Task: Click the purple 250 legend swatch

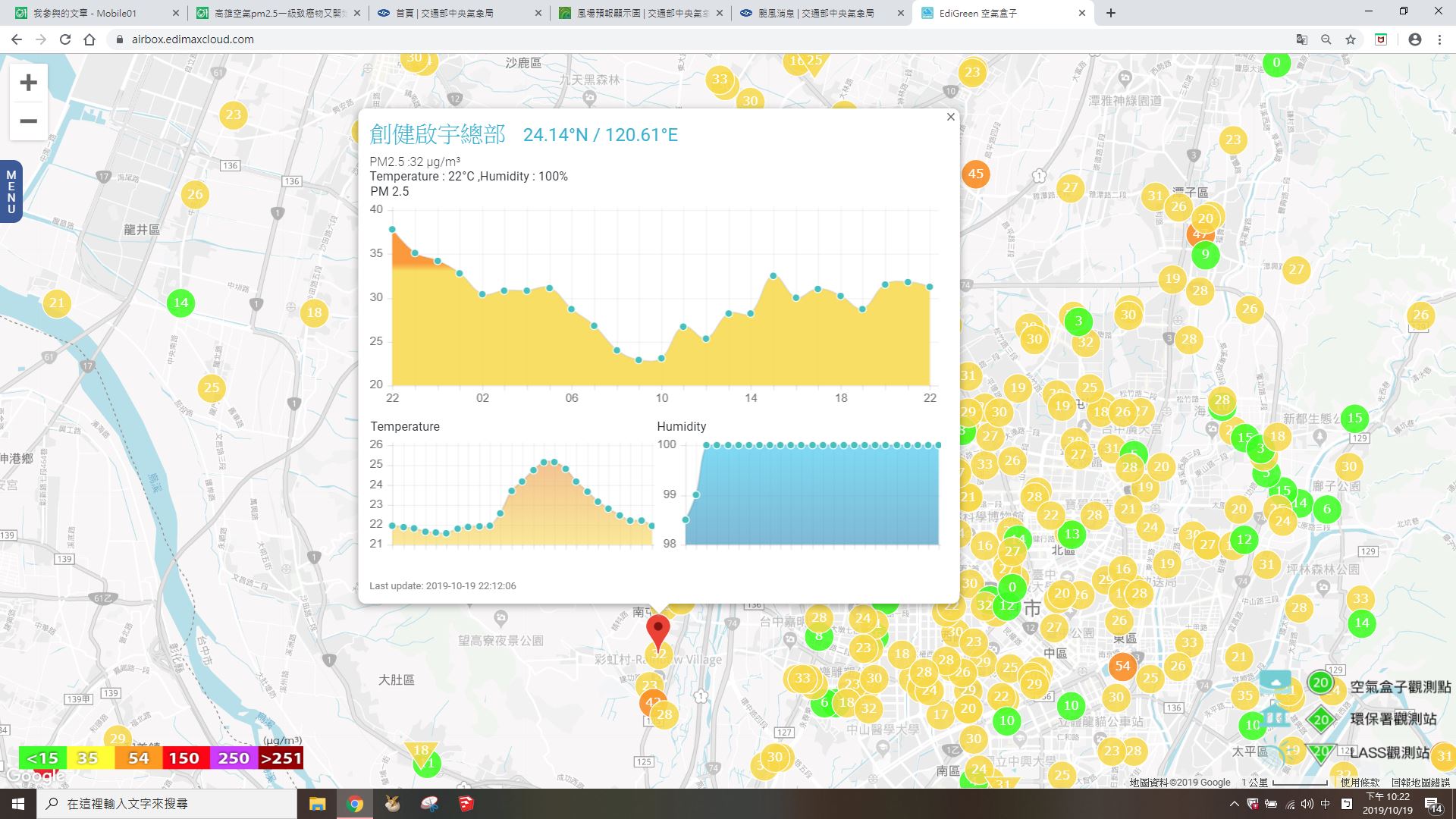Action: point(233,758)
